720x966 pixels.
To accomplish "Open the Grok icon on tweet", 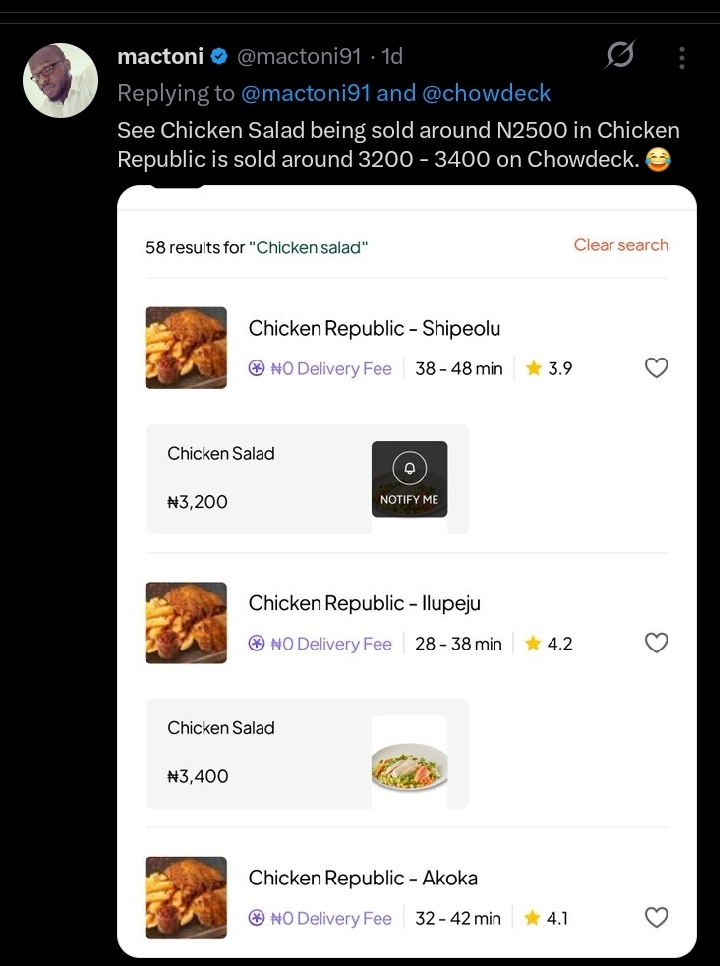I will (x=619, y=55).
